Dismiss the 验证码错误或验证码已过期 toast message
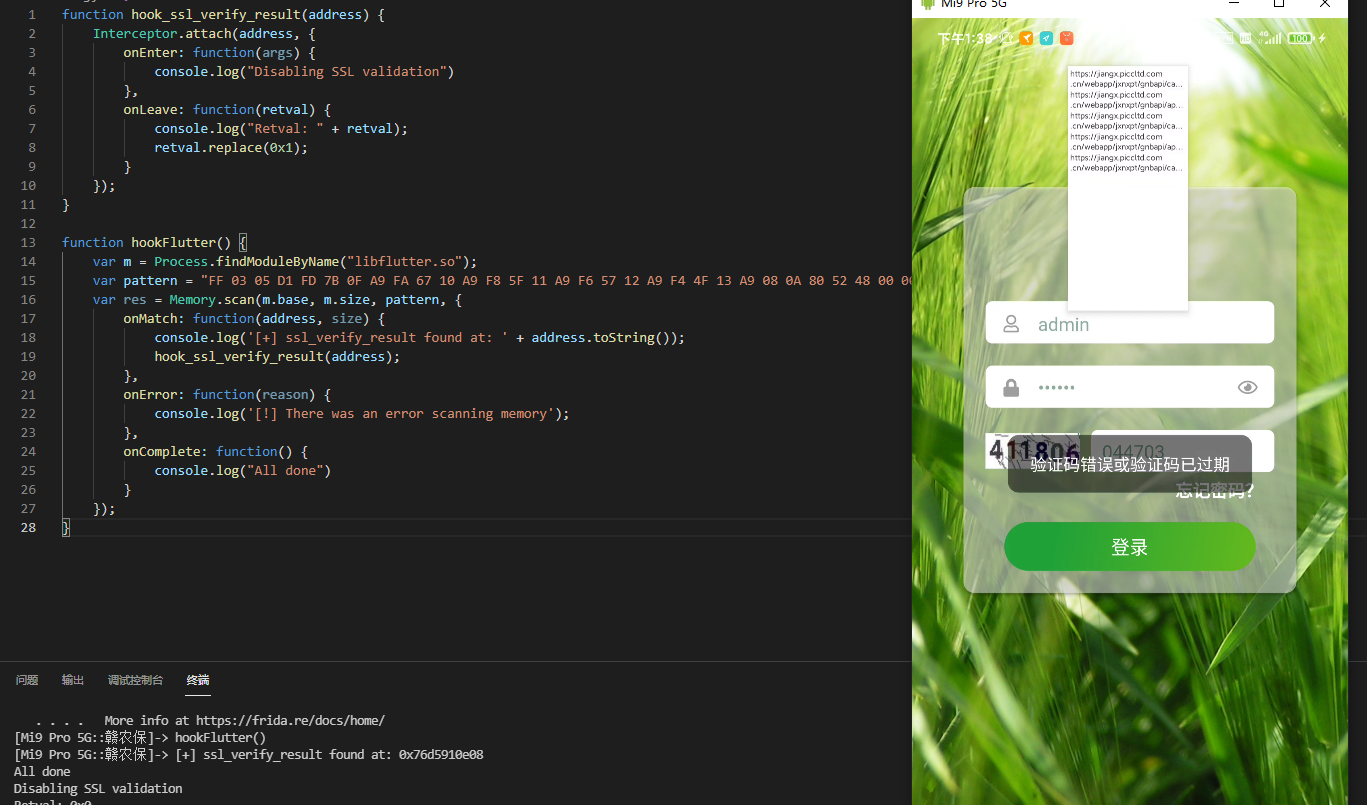Screen dimensions: 1367x805 [x=1129, y=464]
